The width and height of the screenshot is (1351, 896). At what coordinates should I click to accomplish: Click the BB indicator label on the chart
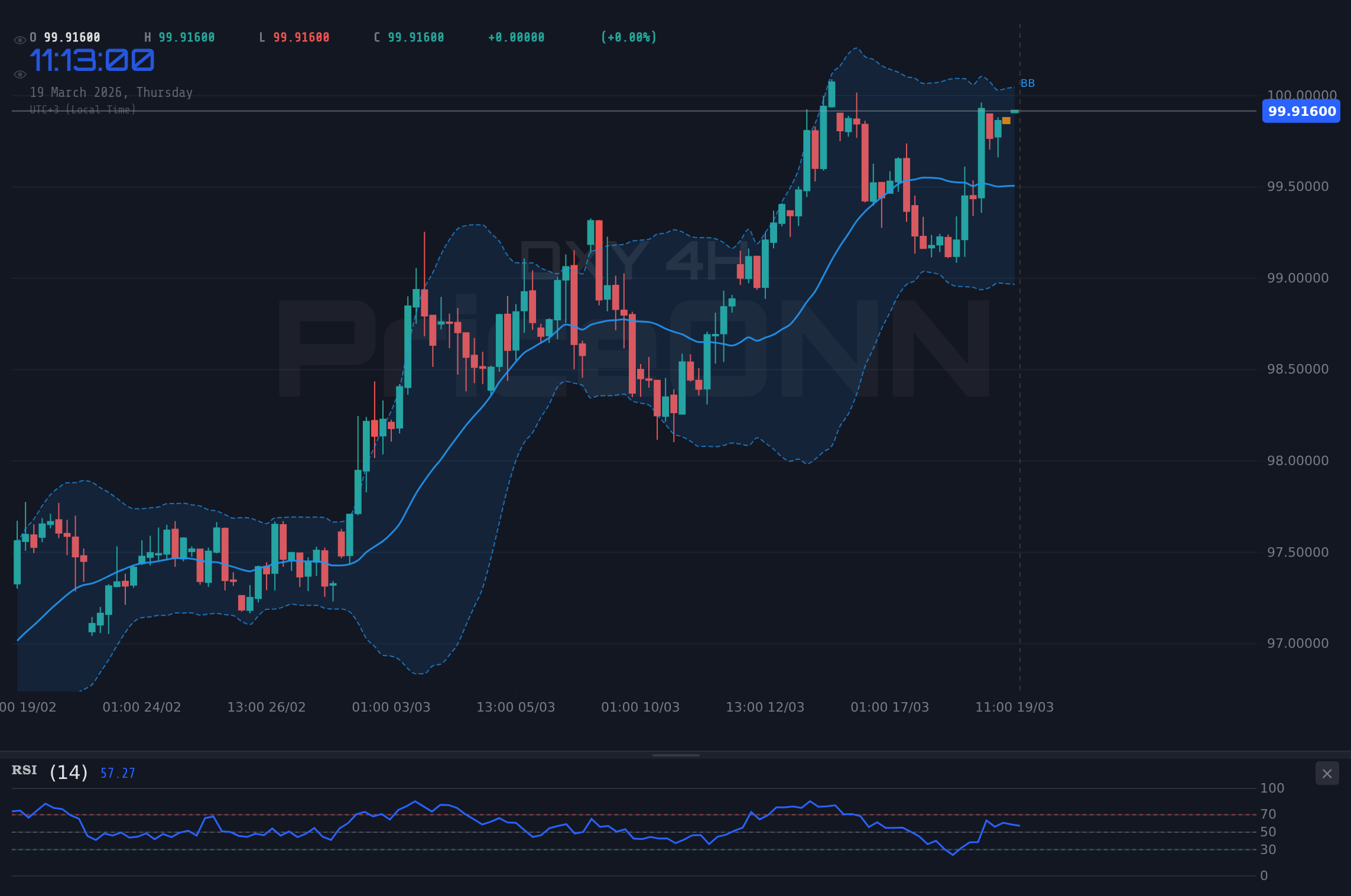[x=1027, y=83]
